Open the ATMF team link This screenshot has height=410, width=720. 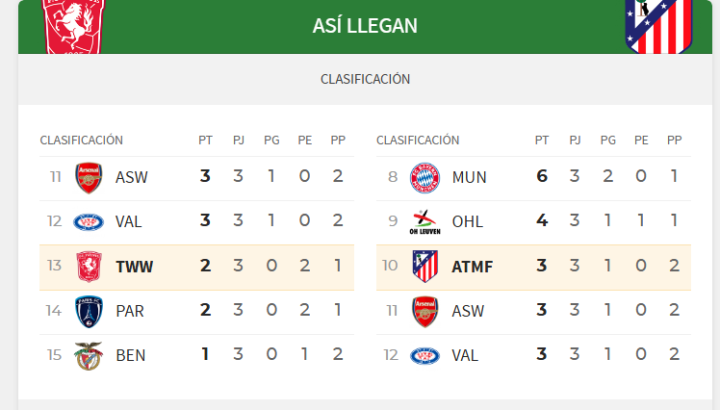pyautogui.click(x=473, y=267)
